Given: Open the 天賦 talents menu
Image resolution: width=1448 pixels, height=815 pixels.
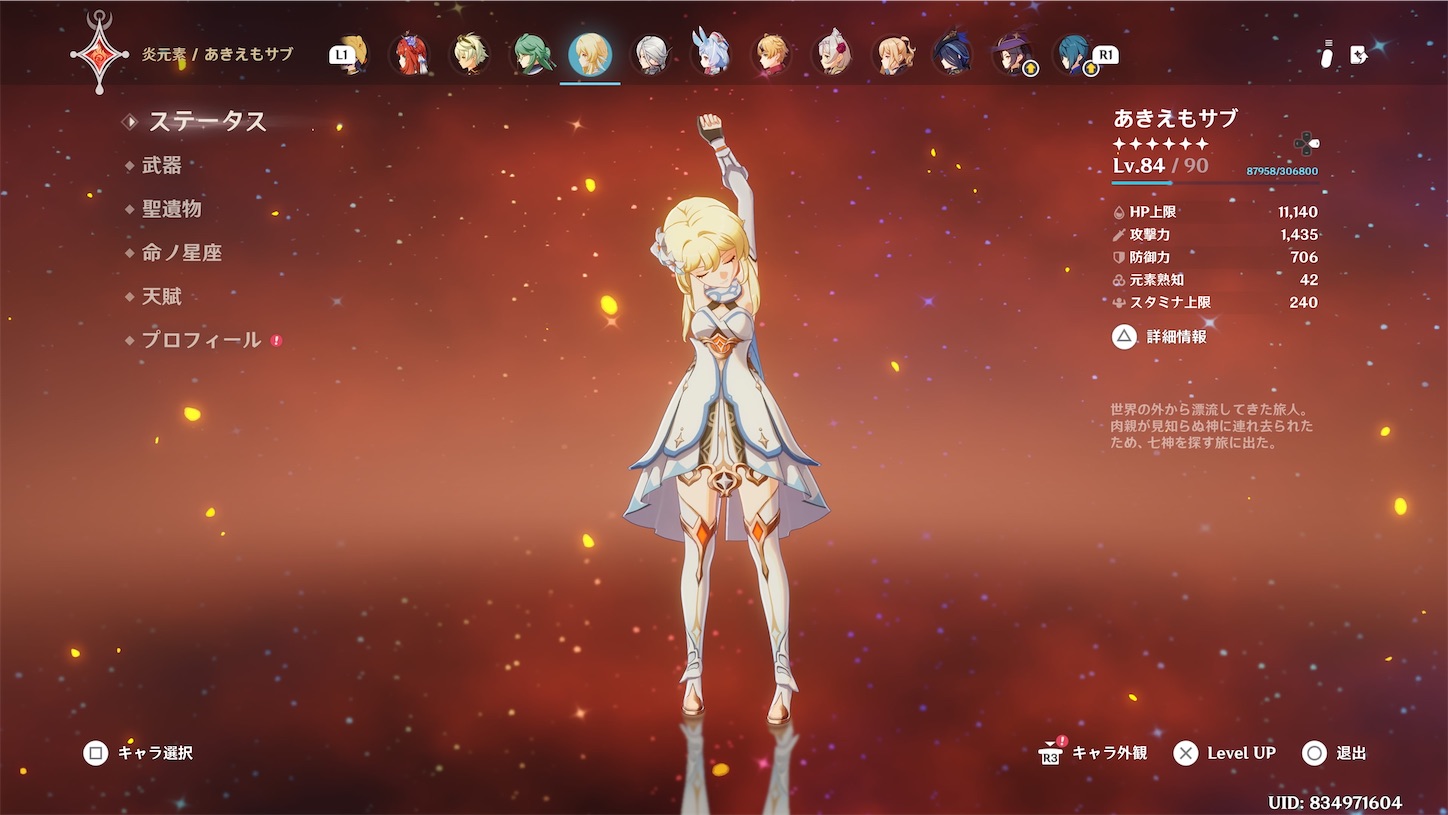Looking at the screenshot, I should 162,297.
